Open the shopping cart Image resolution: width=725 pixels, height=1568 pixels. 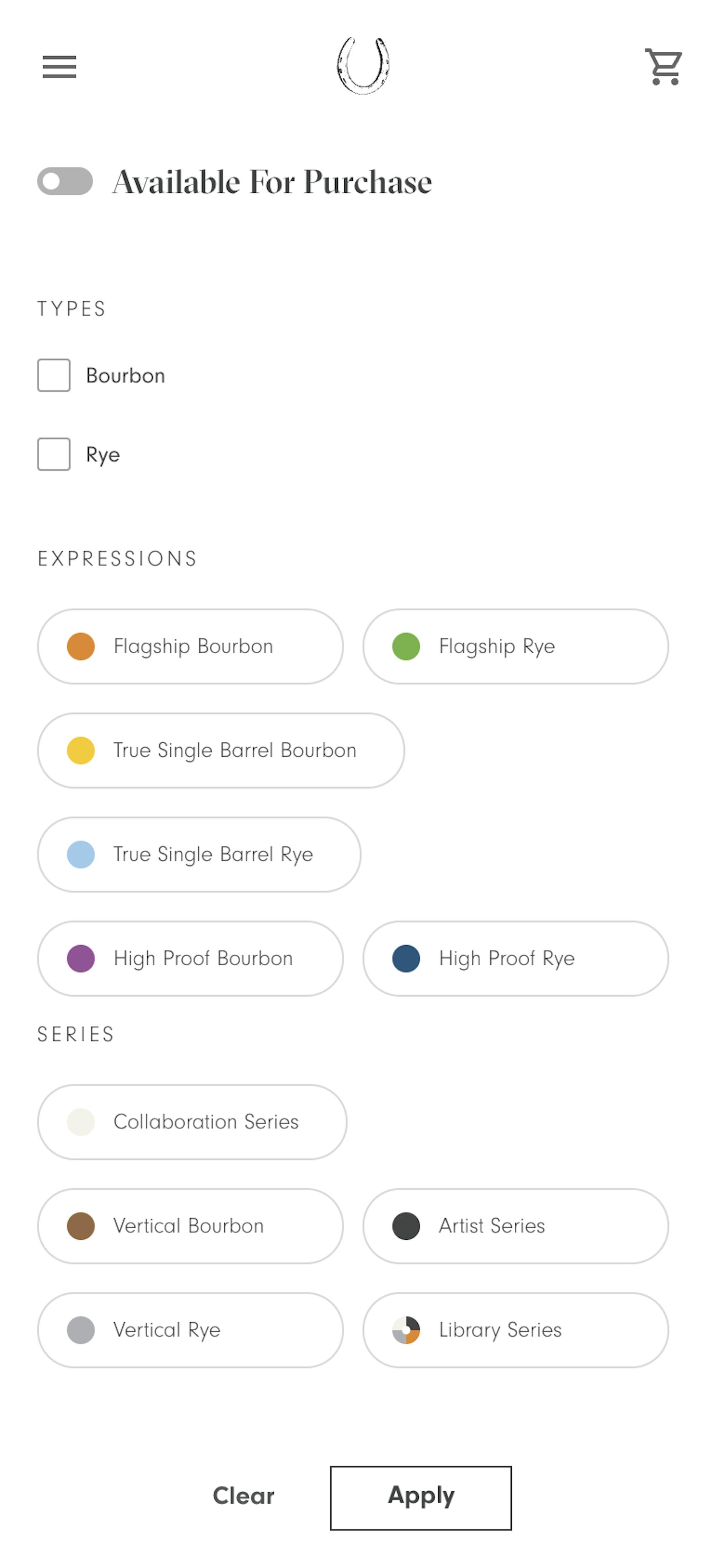point(663,66)
